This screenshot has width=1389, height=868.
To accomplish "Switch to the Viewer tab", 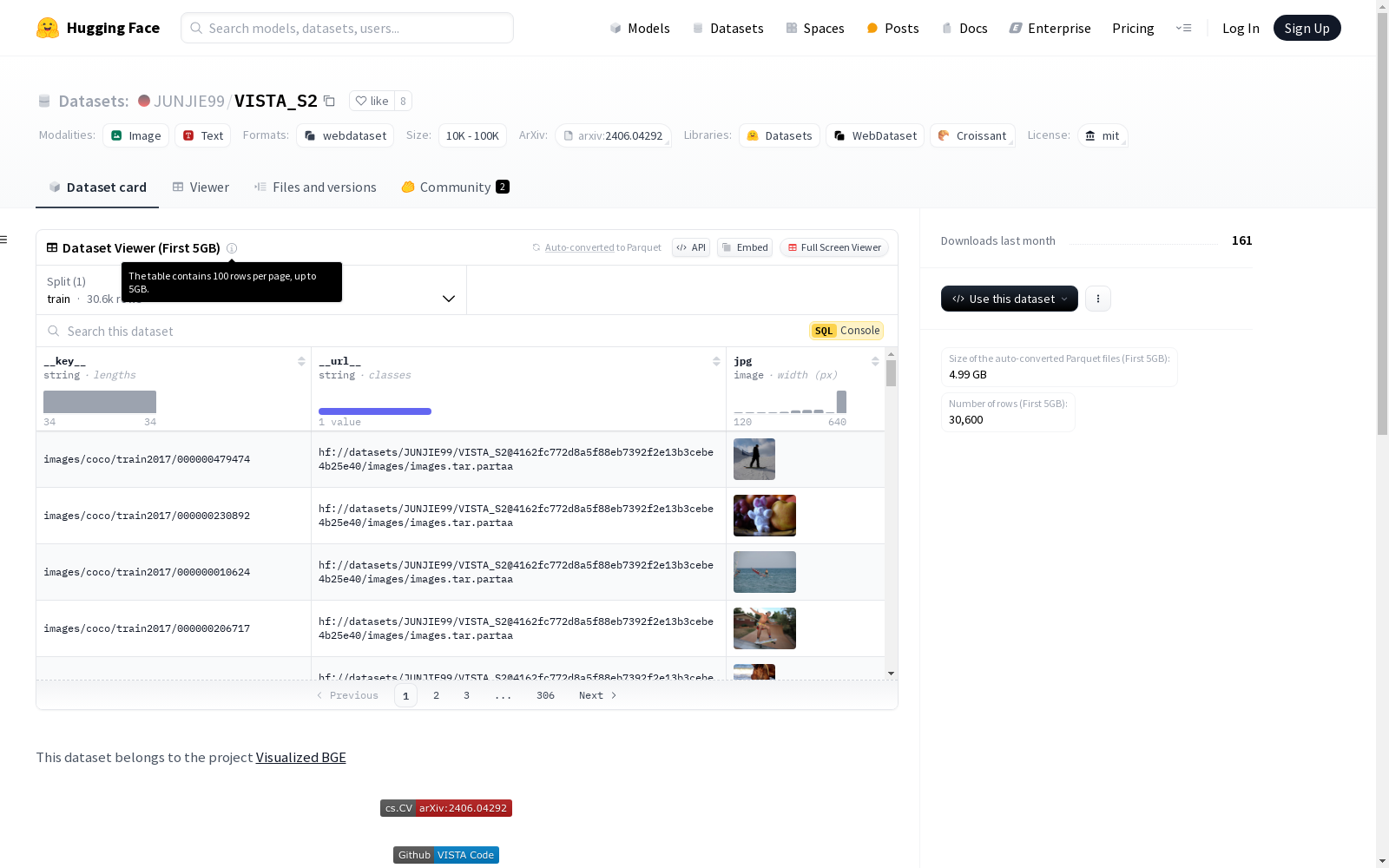I will click(201, 187).
